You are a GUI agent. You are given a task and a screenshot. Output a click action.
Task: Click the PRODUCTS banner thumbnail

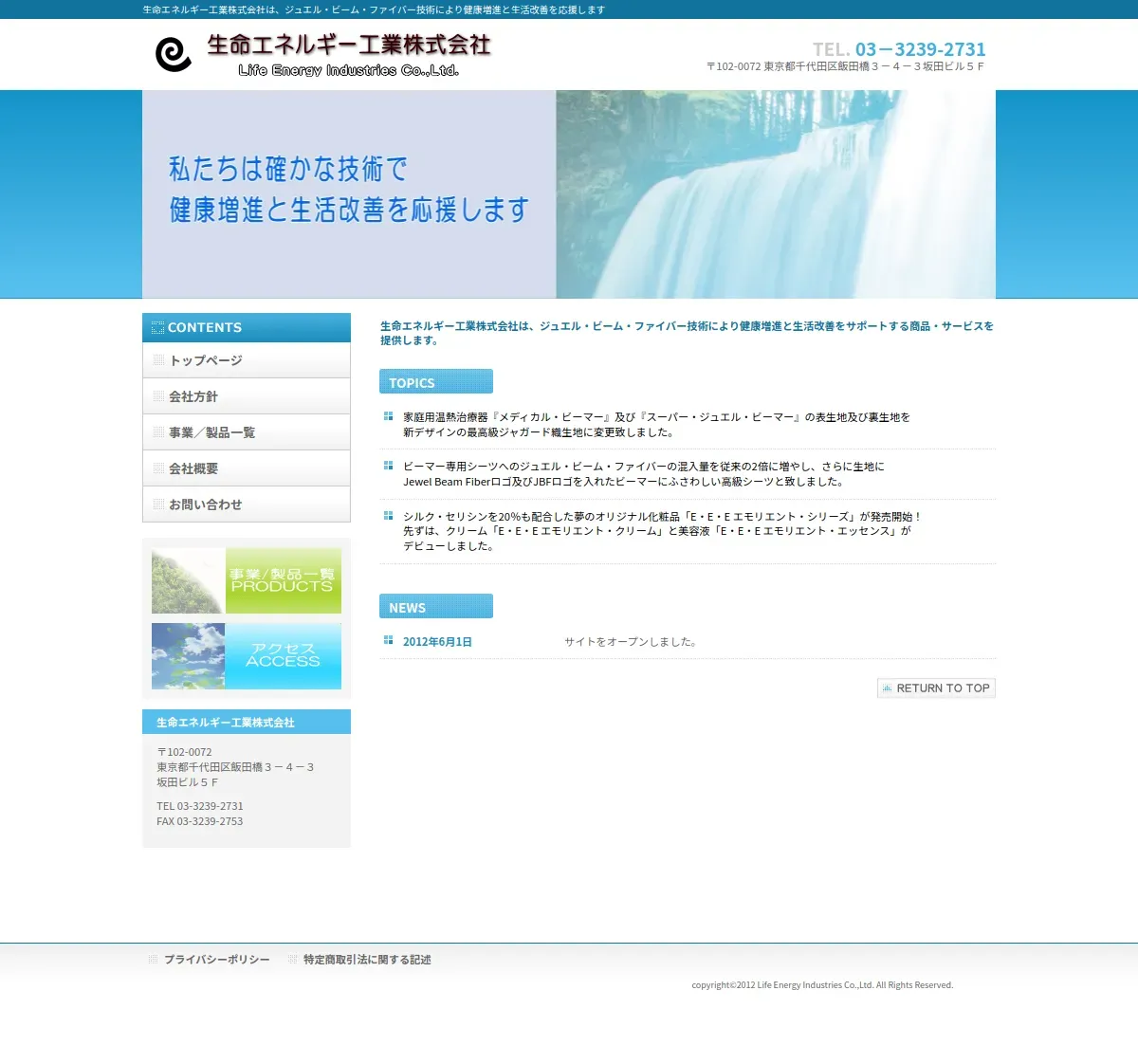247,580
